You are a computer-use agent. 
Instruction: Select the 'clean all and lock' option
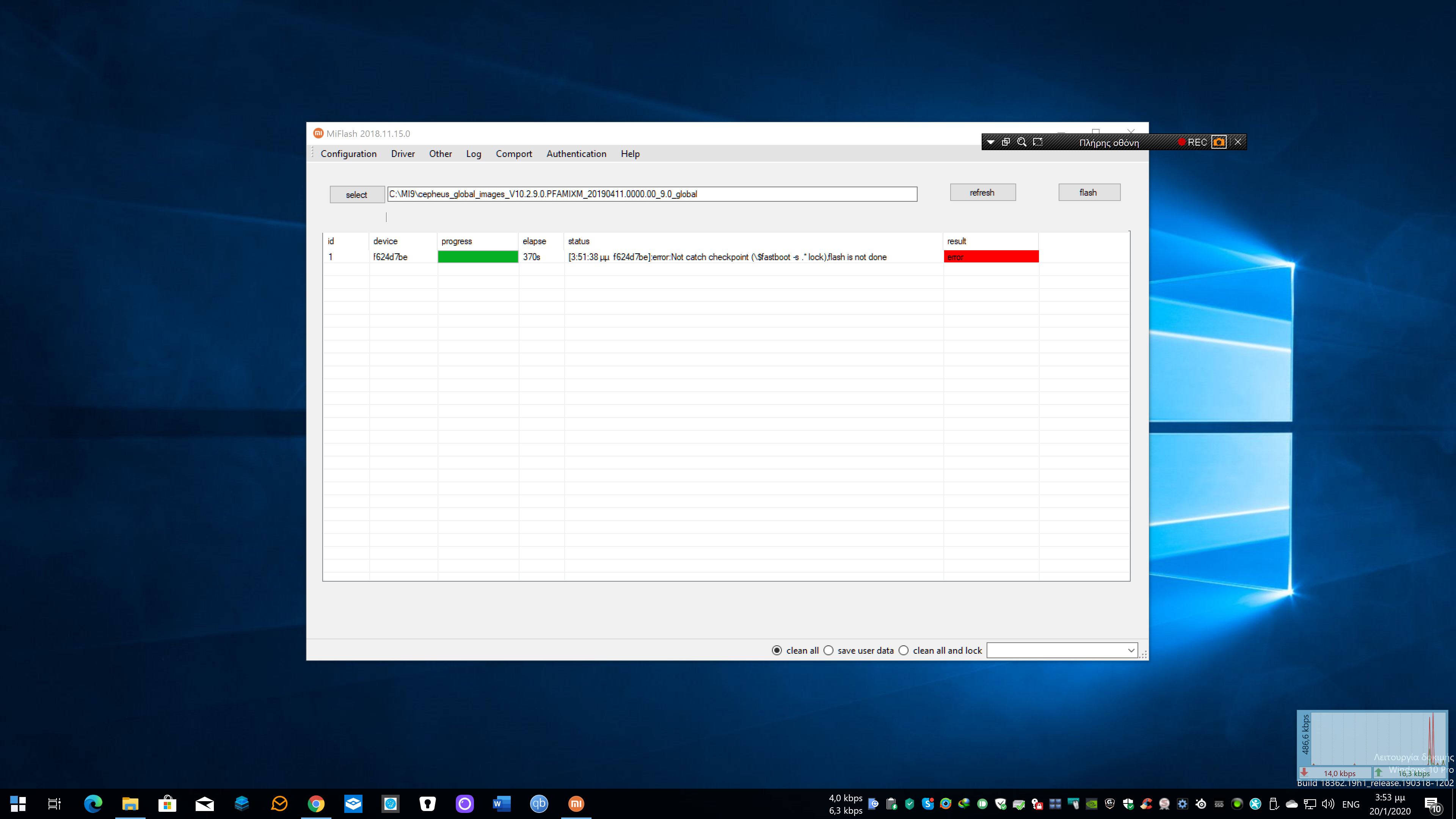(x=904, y=651)
